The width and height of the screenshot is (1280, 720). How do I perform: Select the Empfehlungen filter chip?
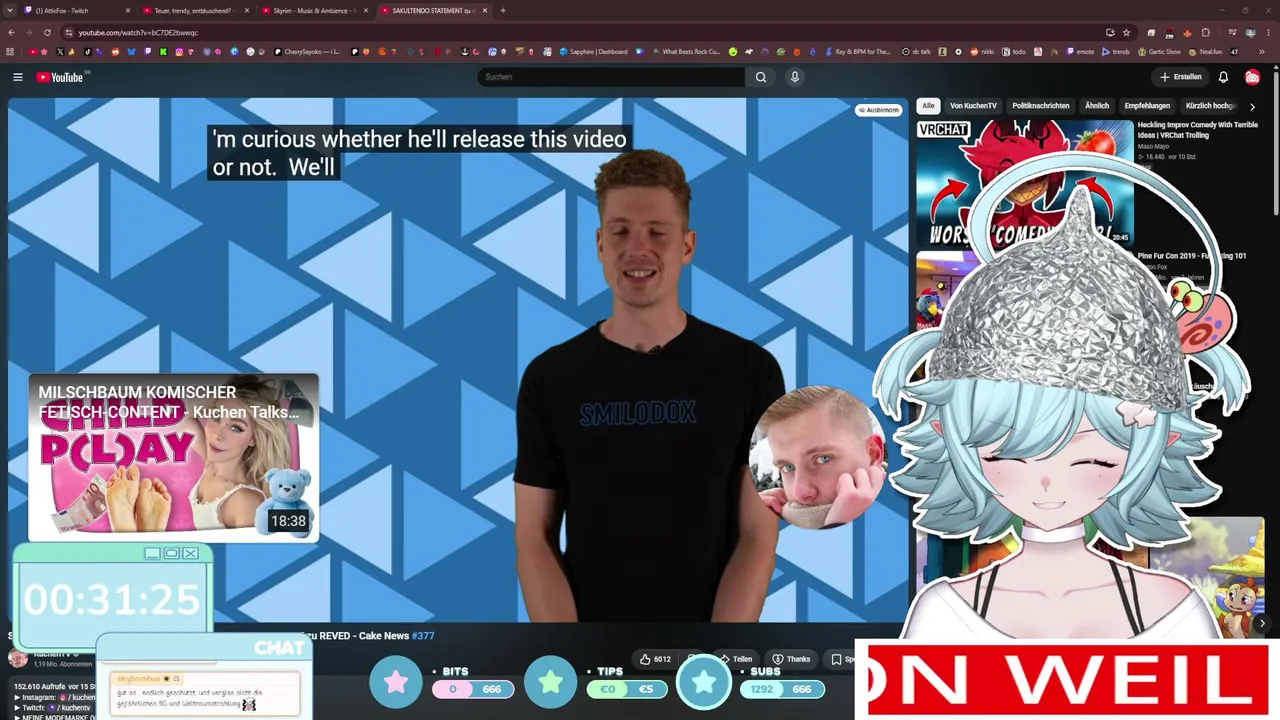(x=1147, y=106)
